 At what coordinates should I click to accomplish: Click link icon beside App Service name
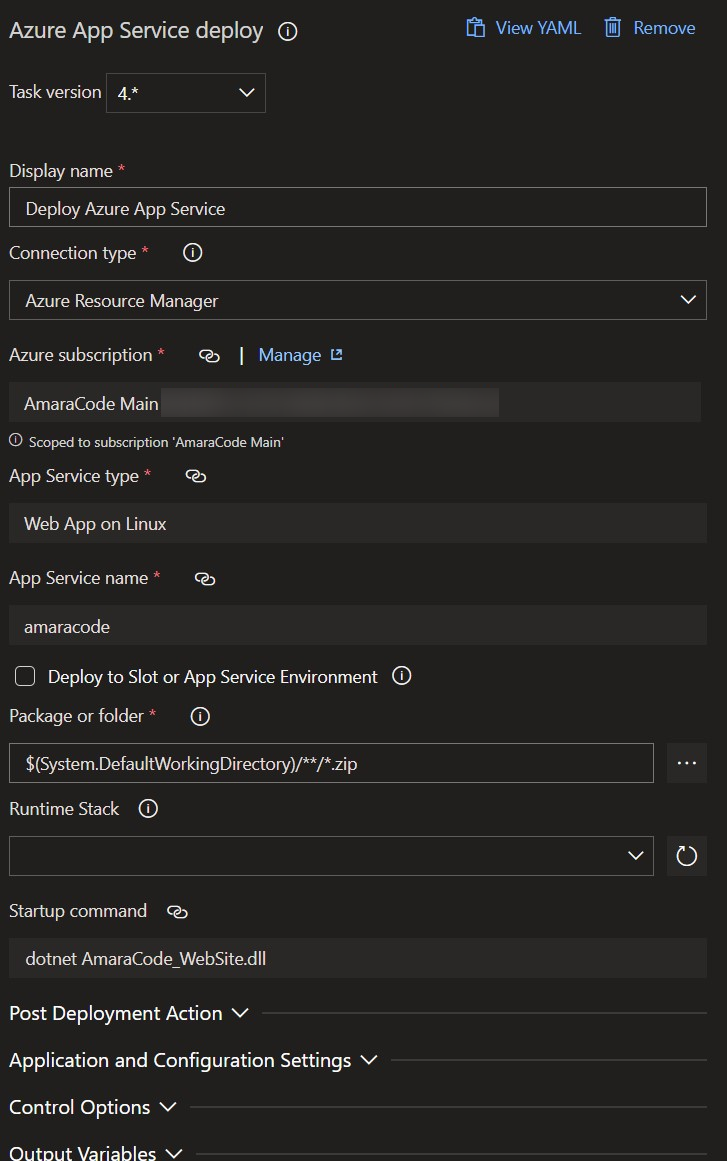click(205, 579)
